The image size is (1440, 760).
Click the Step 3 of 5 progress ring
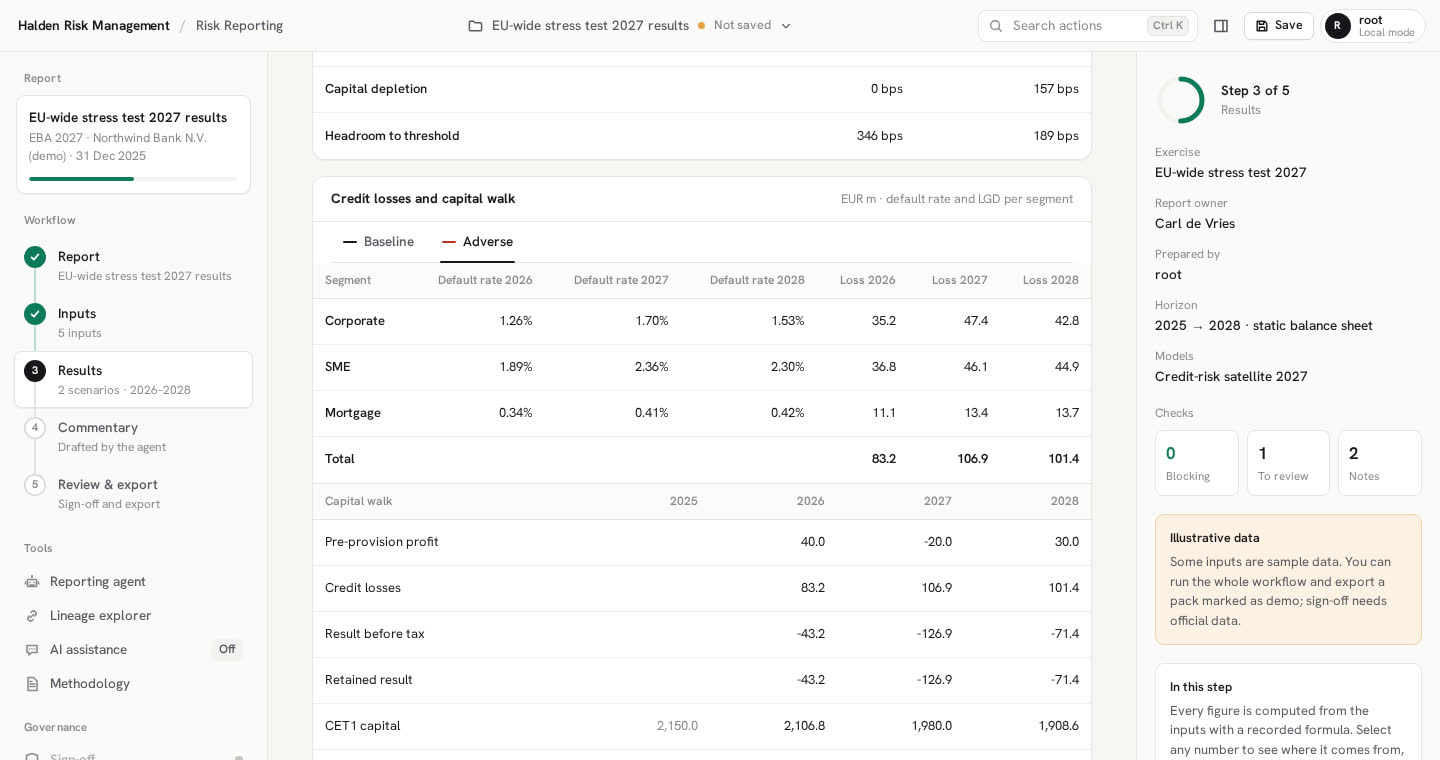click(x=1181, y=100)
